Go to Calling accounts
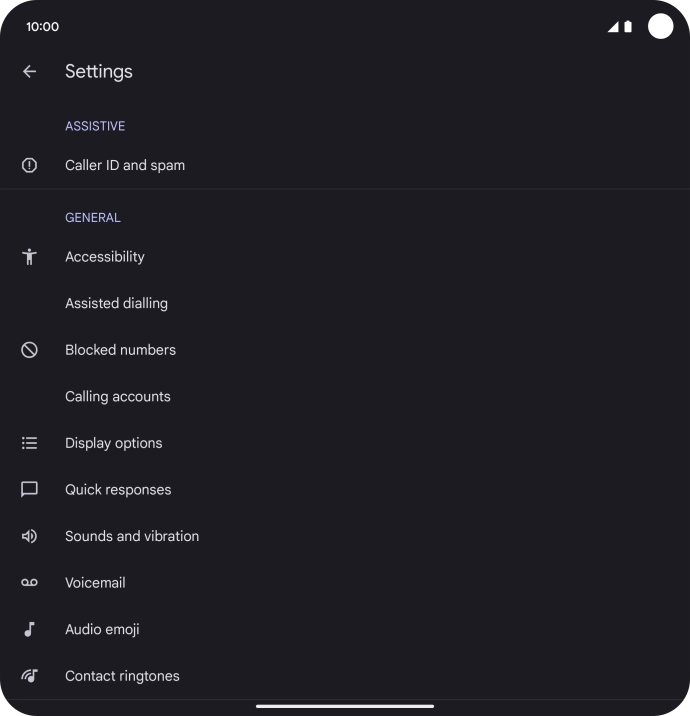Screen dimensions: 690x716 (x=118, y=397)
